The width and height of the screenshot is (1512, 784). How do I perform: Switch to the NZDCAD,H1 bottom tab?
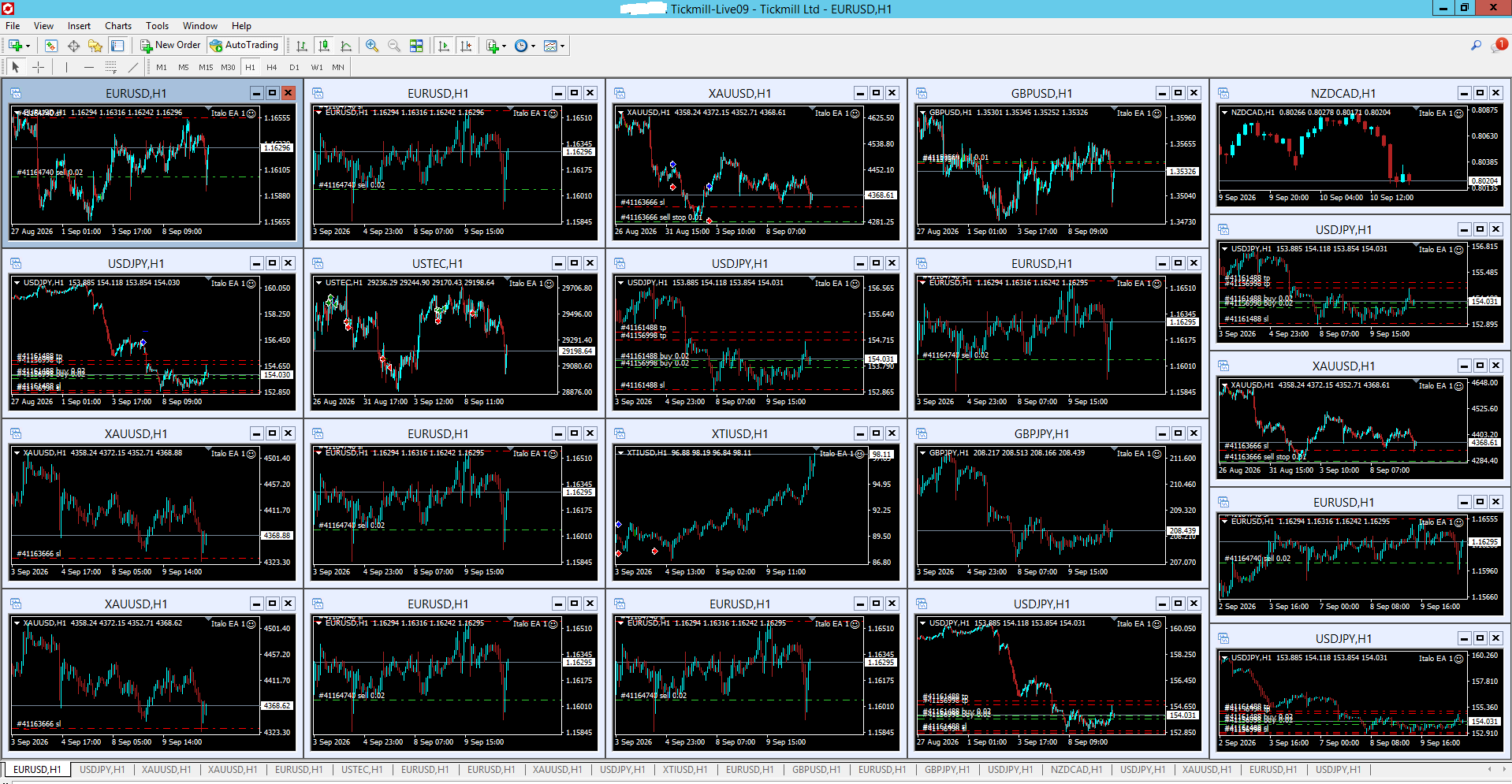click(1076, 770)
